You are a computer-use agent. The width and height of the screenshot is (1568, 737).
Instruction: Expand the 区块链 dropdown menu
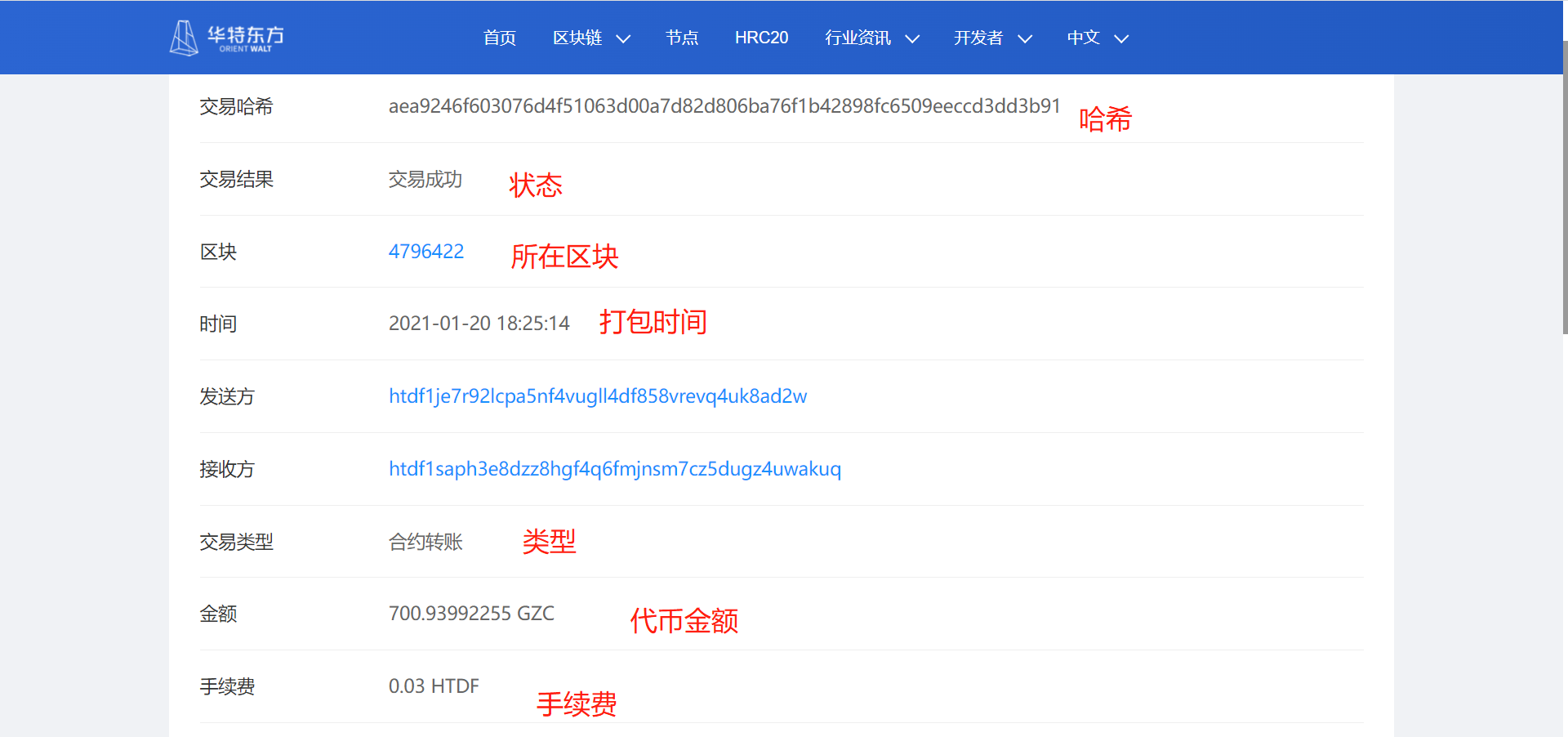tap(577, 38)
